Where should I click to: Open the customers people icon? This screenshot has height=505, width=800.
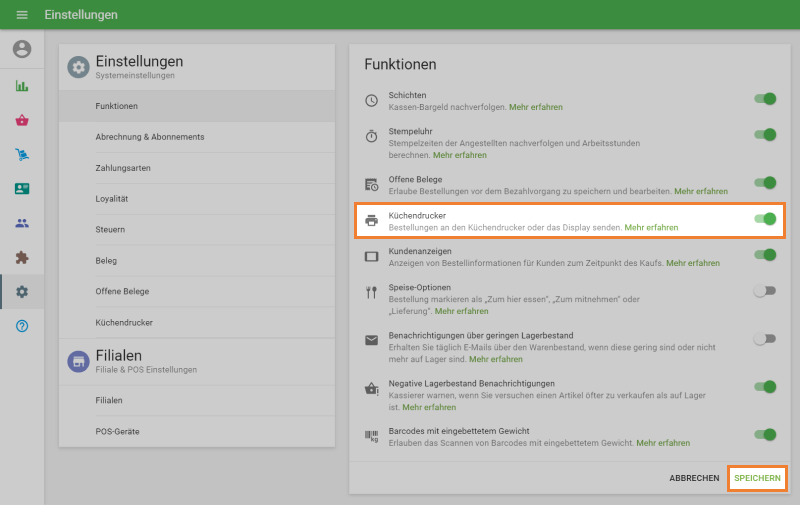pos(22,223)
